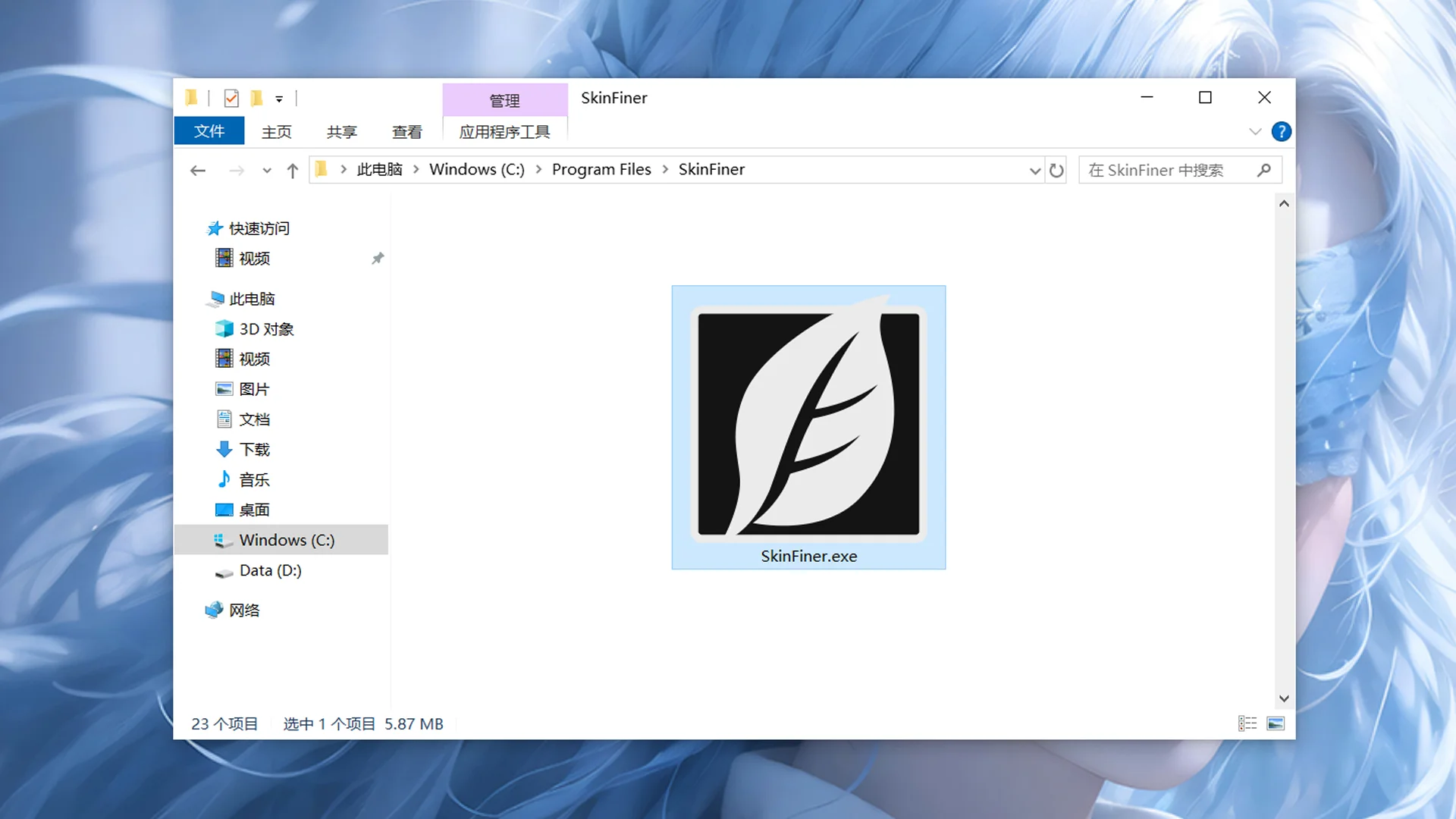Select the SkinFiner.exe file thumbnail
Viewport: 1456px width, 819px height.
coord(808,425)
